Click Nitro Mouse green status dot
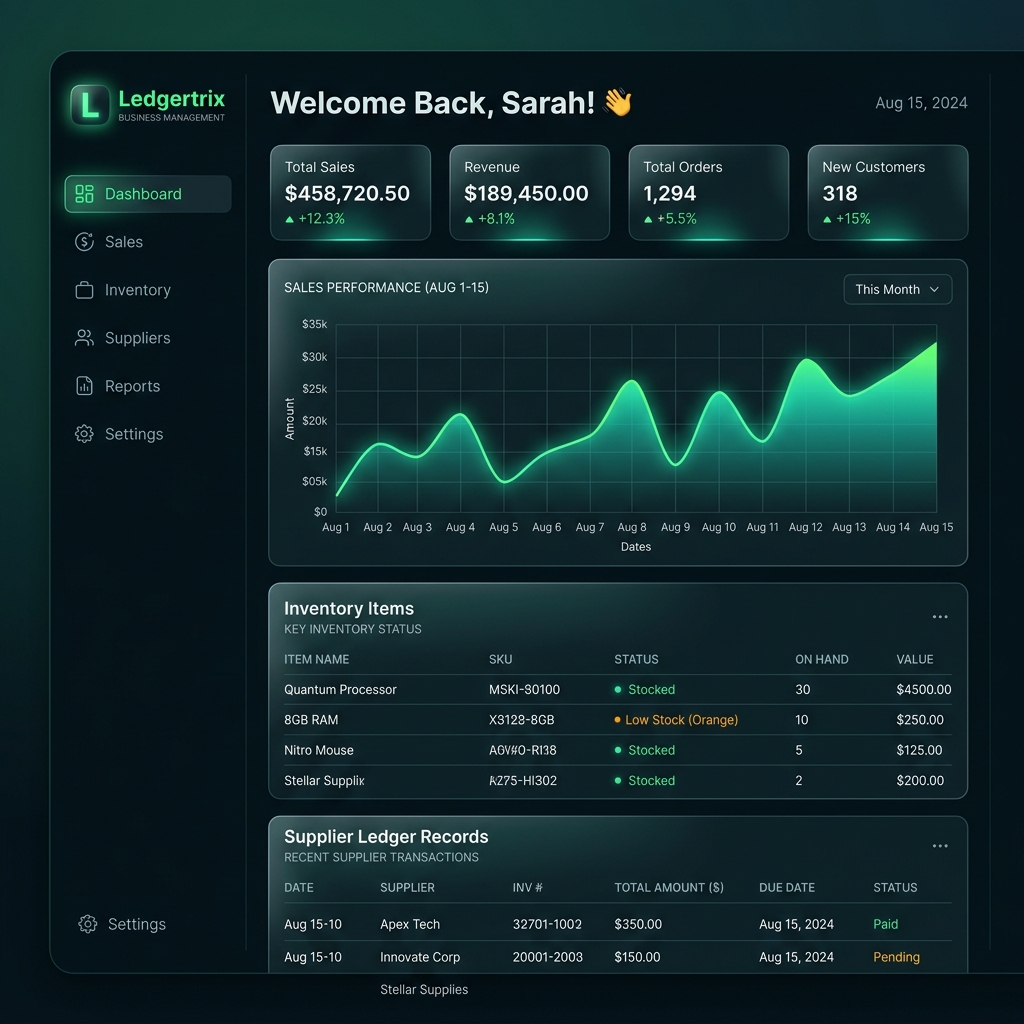1024x1024 pixels. 618,750
